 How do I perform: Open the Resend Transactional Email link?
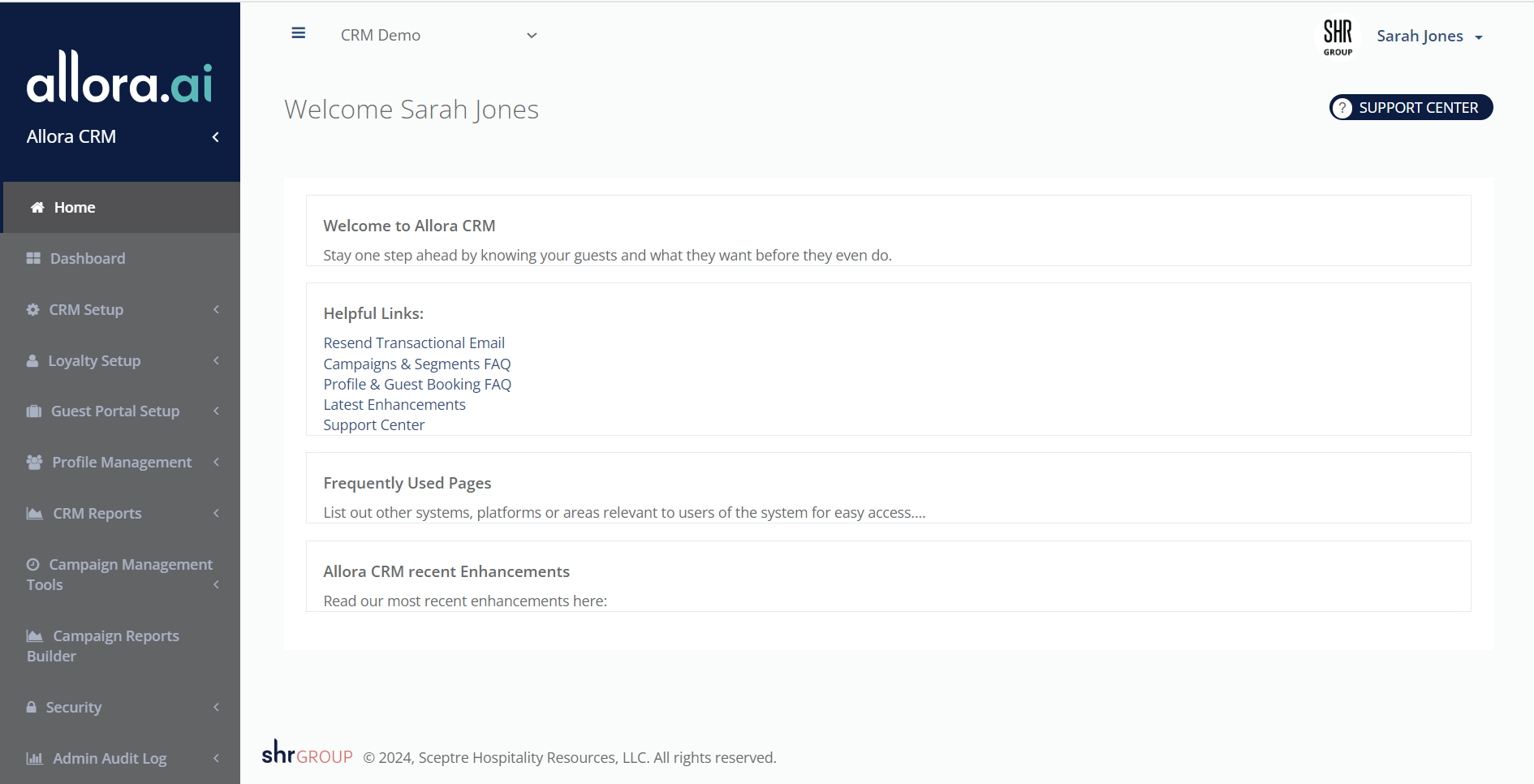coord(413,342)
